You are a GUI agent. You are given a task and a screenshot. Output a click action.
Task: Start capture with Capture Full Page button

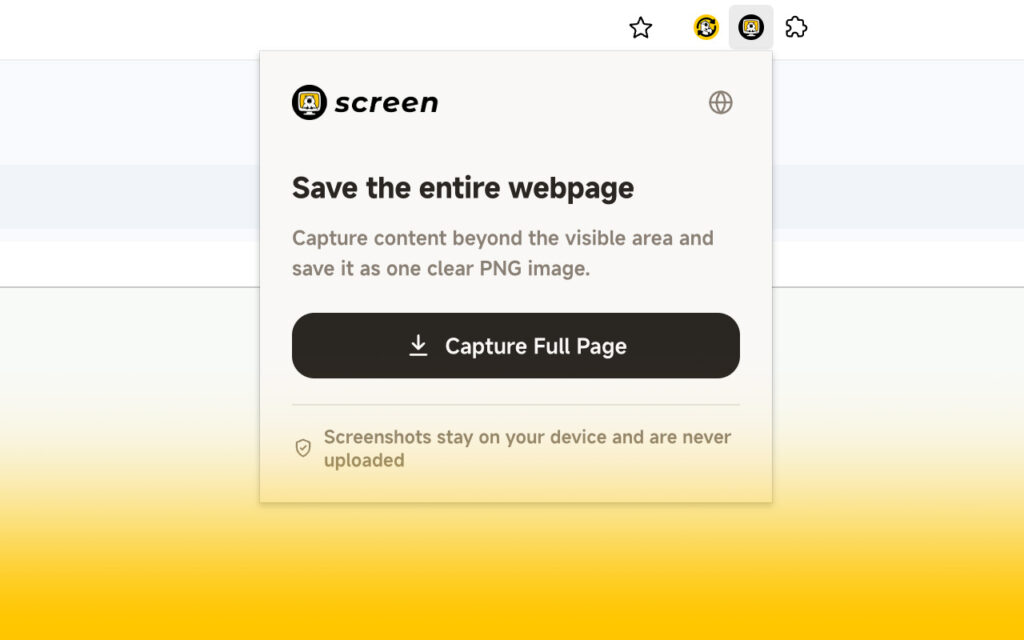click(516, 345)
